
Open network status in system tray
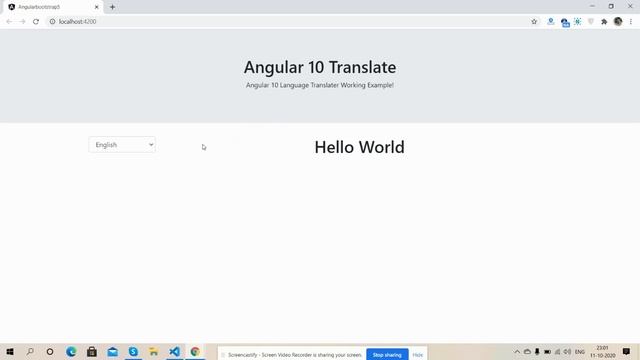click(558, 351)
